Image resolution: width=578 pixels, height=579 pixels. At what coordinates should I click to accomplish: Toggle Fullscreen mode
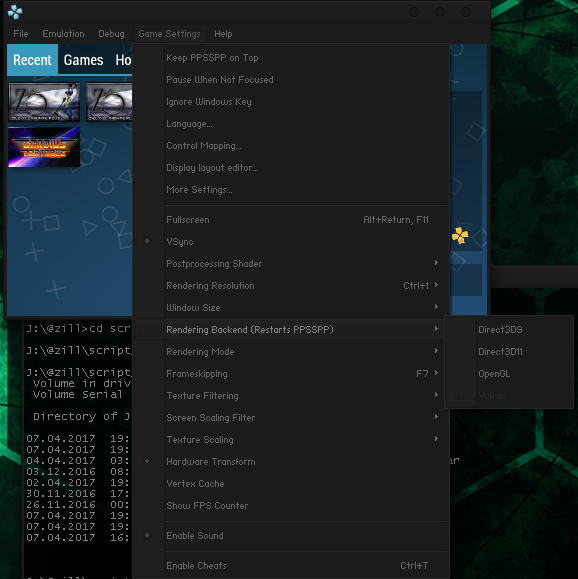(292, 220)
